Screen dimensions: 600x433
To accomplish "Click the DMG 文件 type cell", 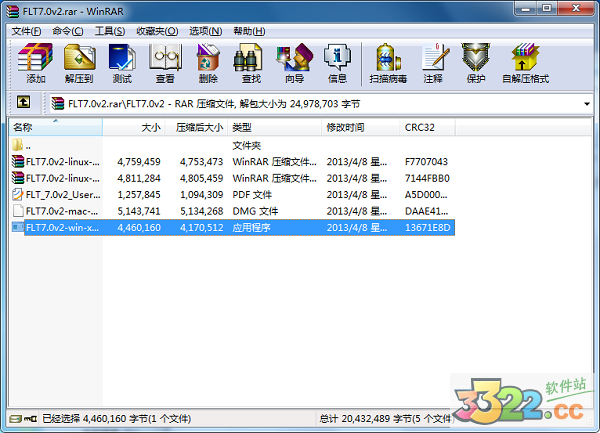I will (x=255, y=211).
